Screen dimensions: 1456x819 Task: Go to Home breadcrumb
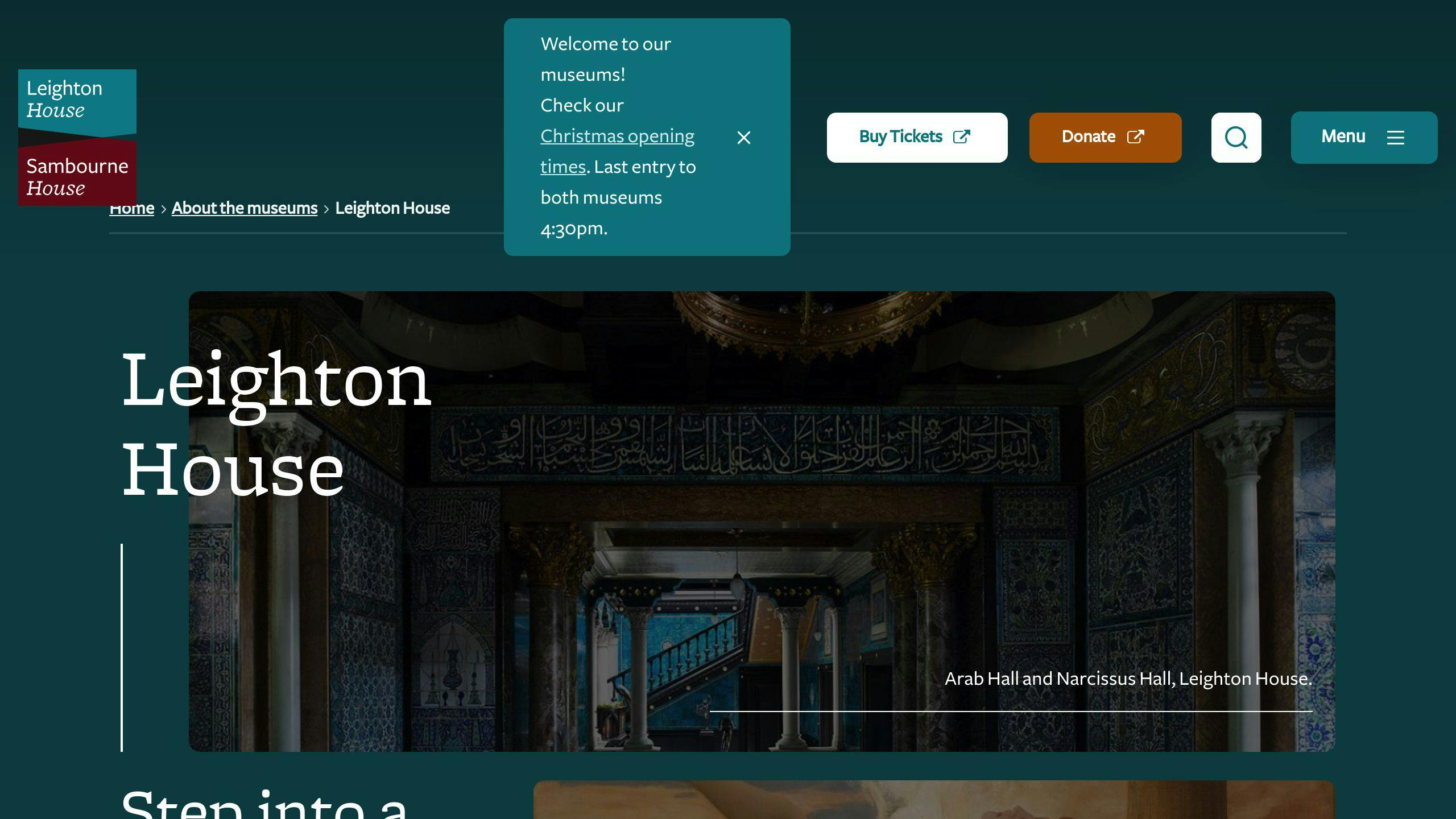click(131, 209)
